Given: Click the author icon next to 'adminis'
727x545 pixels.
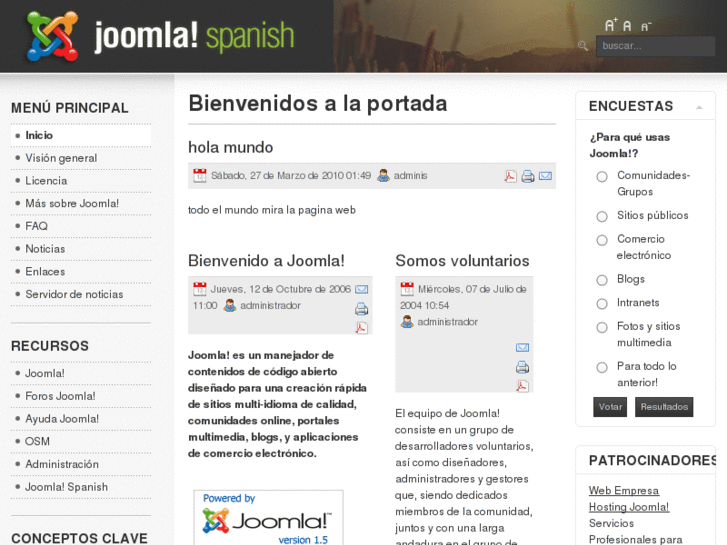Looking at the screenshot, I should point(383,175).
